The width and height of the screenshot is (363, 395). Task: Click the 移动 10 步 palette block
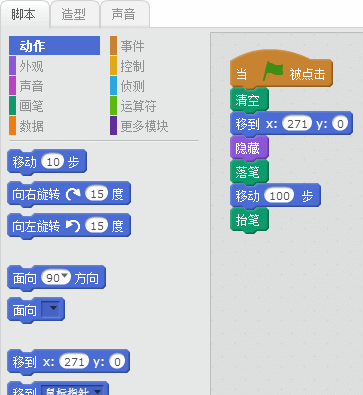tap(47, 162)
